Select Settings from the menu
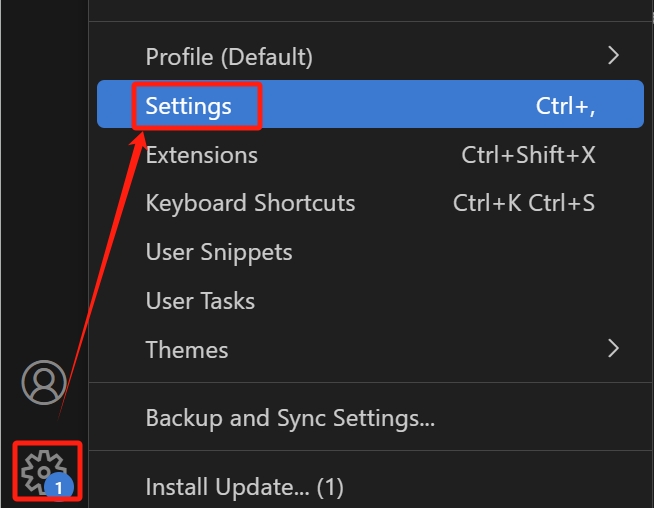Viewport: 654px width, 508px height. (x=370, y=104)
